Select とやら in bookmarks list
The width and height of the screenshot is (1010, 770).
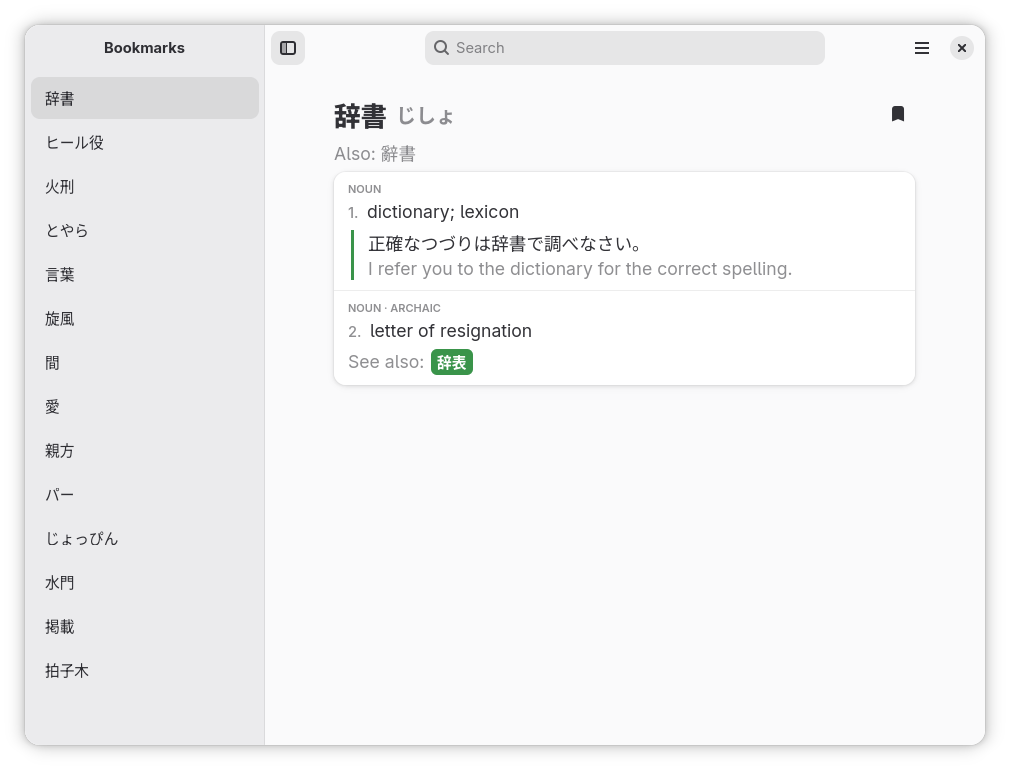[x=145, y=231]
